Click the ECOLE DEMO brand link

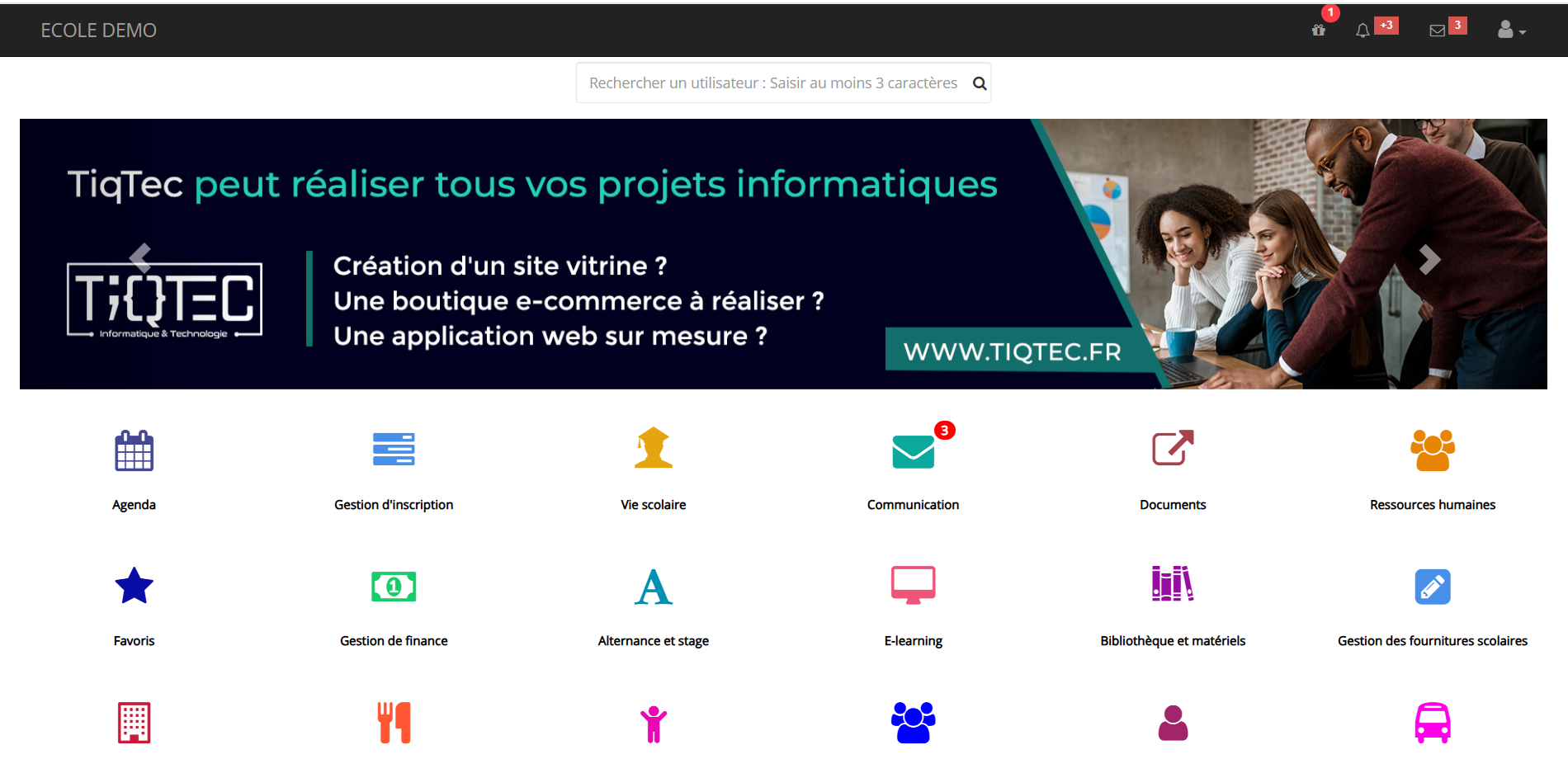click(98, 31)
